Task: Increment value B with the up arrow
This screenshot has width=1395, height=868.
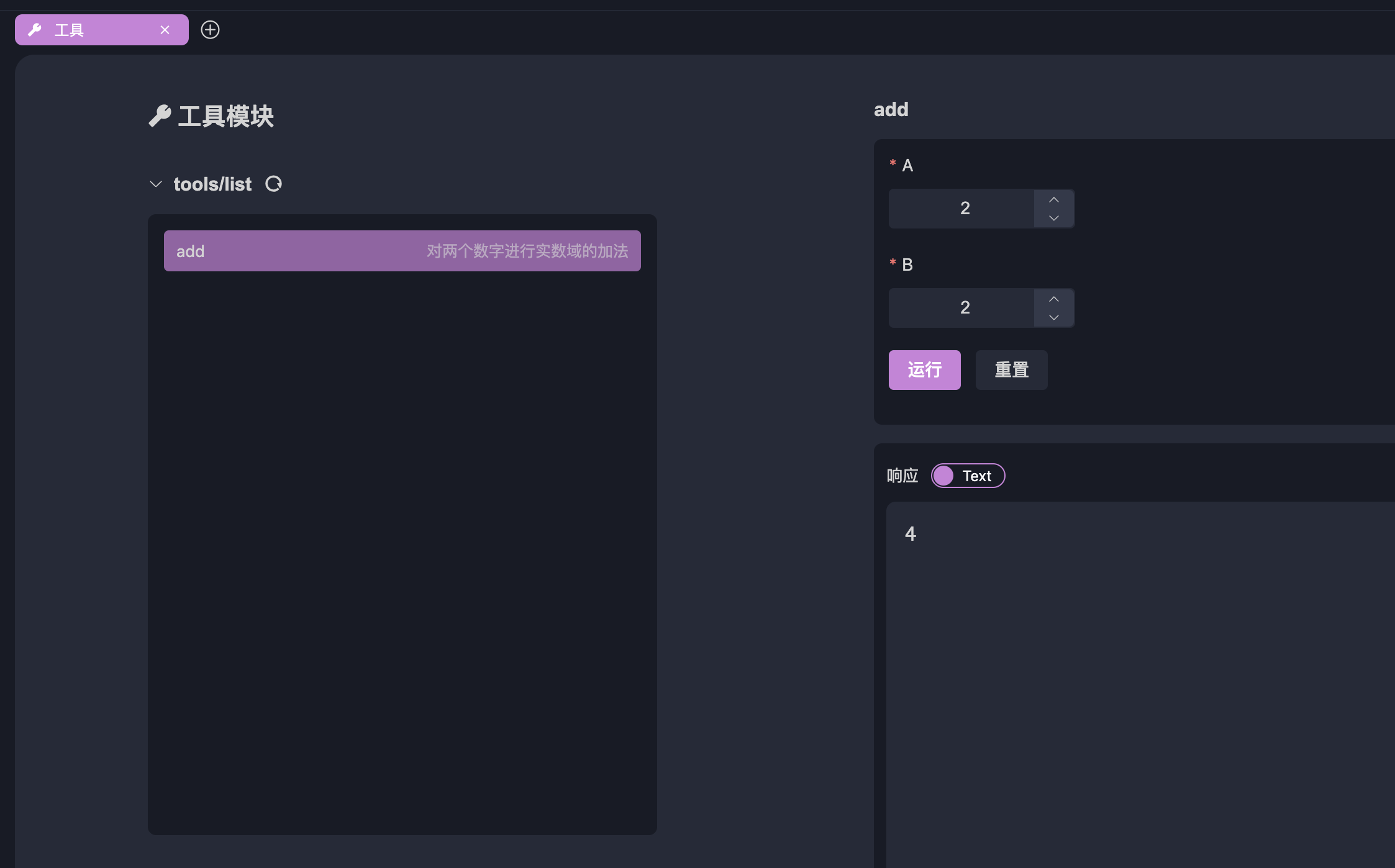Action: coord(1053,299)
